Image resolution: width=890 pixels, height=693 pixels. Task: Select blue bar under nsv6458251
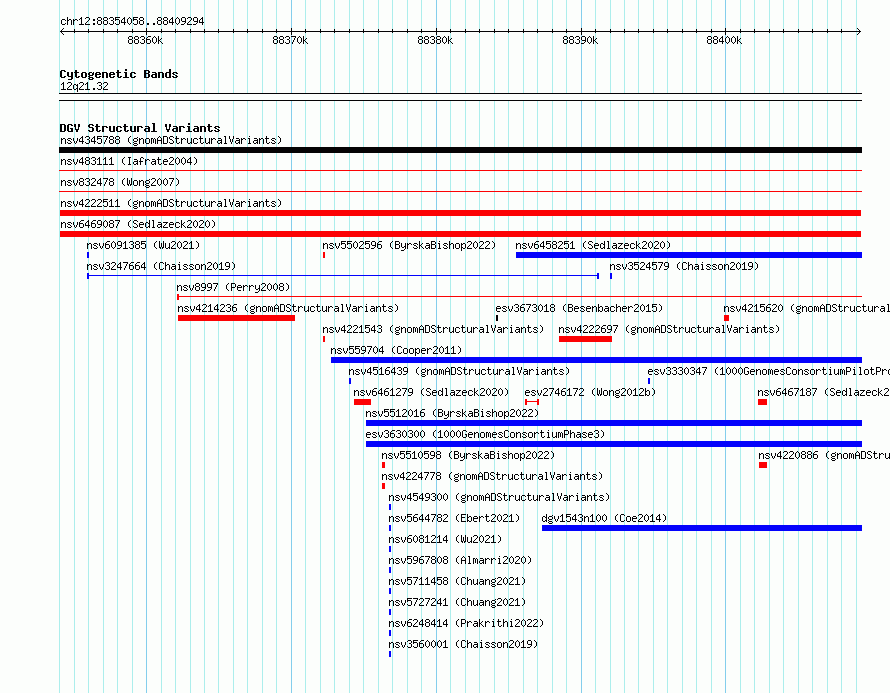[x=689, y=255]
